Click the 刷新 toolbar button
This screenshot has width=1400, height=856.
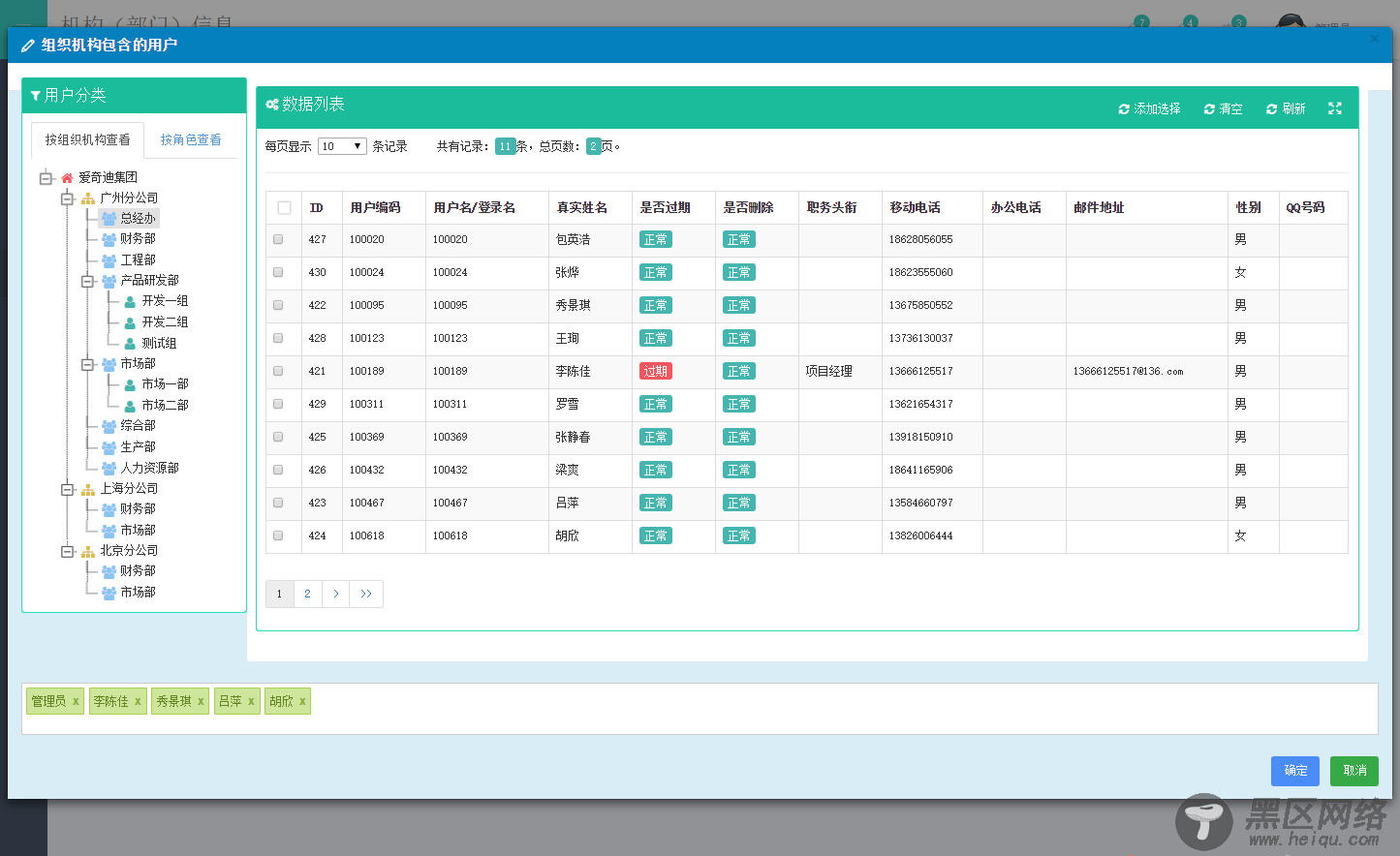[1286, 108]
